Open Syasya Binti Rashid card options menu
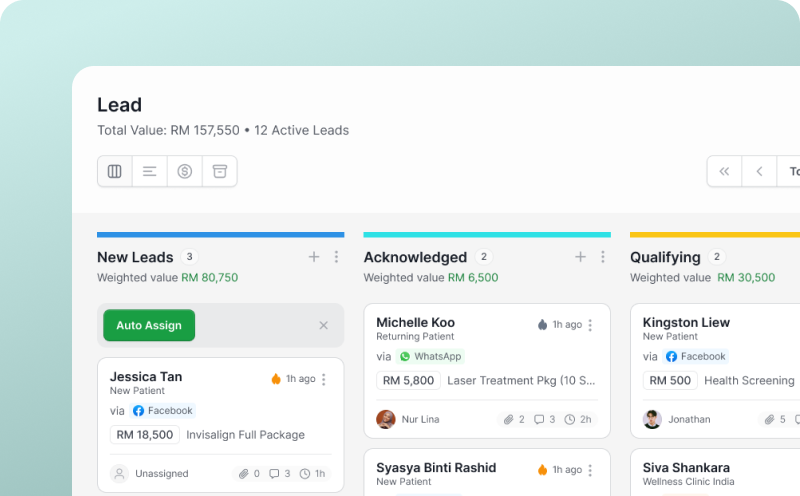The height and width of the screenshot is (496, 800). pos(590,470)
